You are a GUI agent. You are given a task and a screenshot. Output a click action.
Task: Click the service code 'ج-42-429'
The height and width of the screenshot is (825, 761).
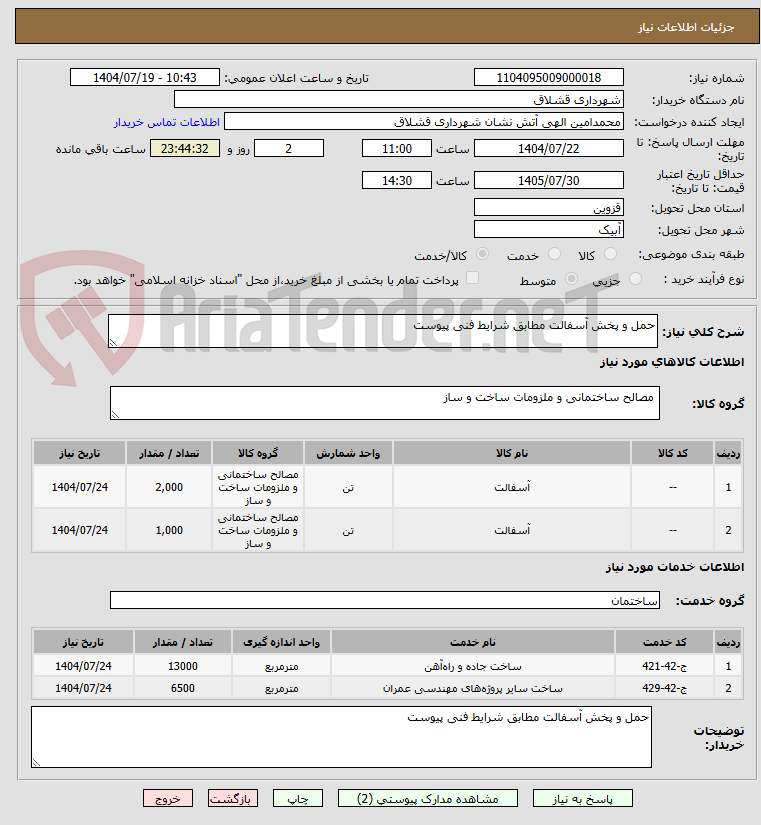tap(664, 688)
